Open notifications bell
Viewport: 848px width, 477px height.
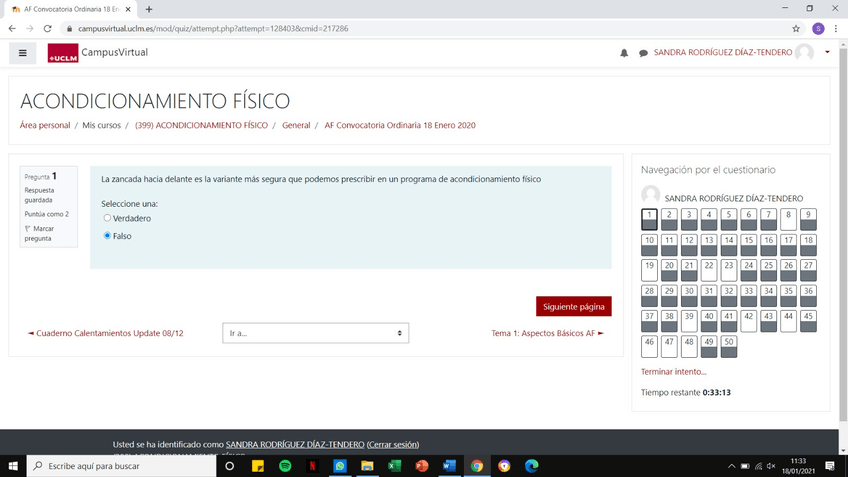pyautogui.click(x=624, y=53)
